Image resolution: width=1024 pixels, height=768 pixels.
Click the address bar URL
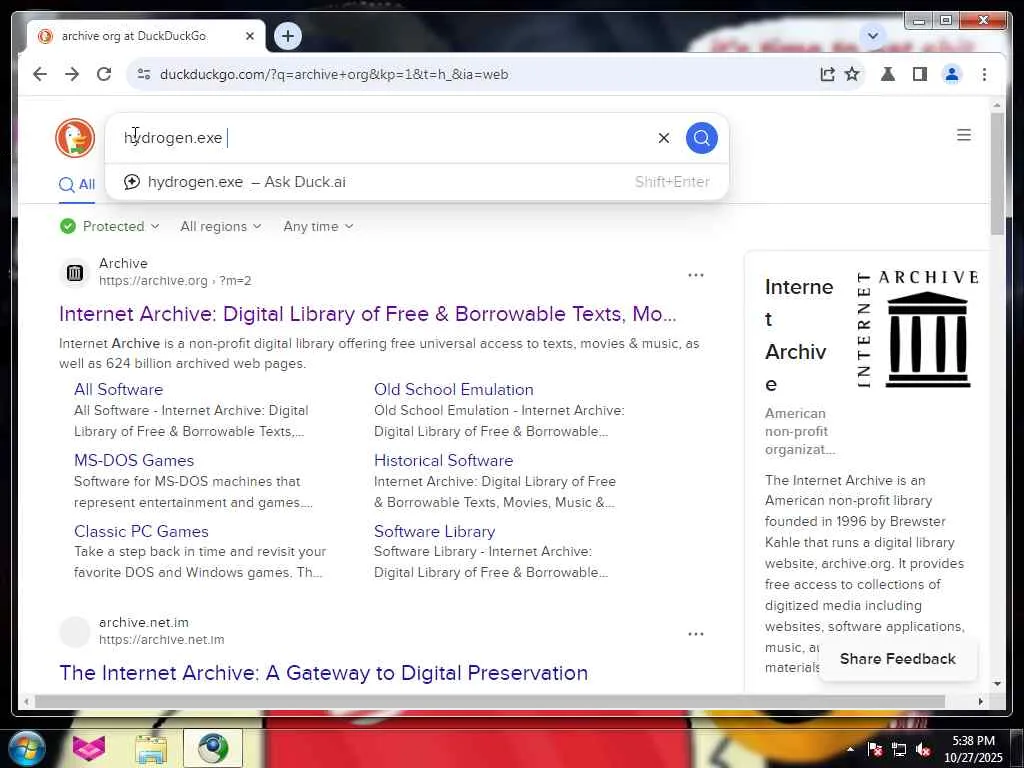[334, 74]
